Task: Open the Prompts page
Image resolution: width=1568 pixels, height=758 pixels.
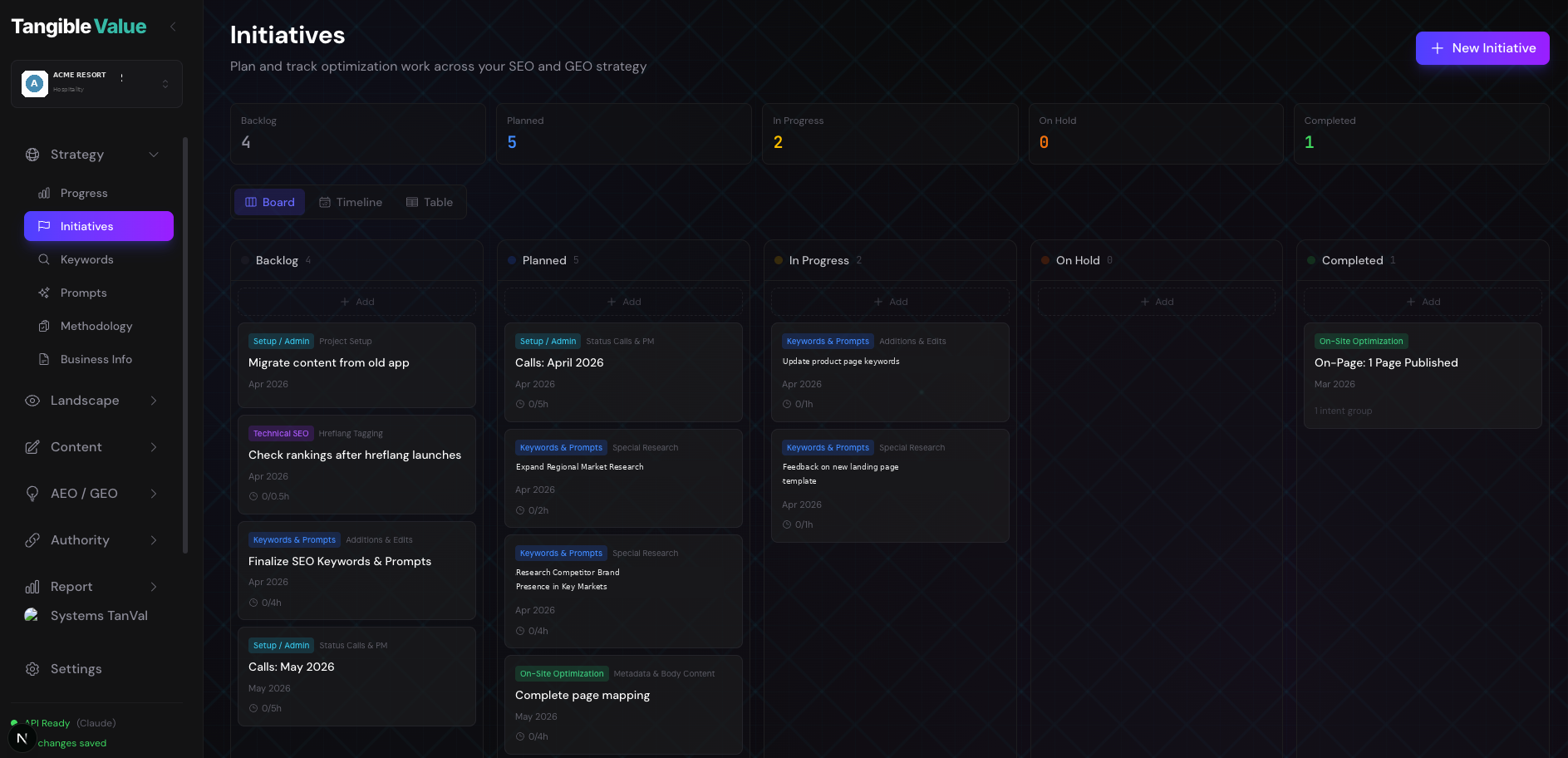Action: (99, 293)
